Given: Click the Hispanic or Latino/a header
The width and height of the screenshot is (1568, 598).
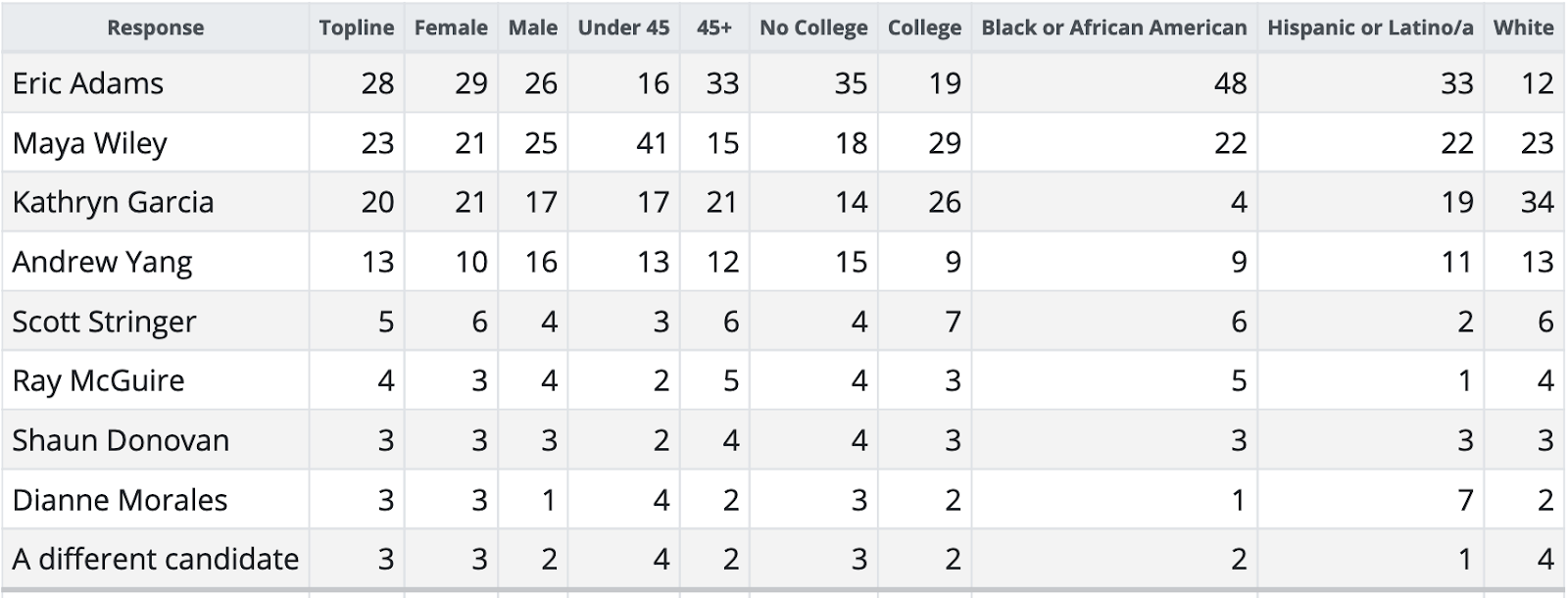Looking at the screenshot, I should pyautogui.click(x=1370, y=27).
